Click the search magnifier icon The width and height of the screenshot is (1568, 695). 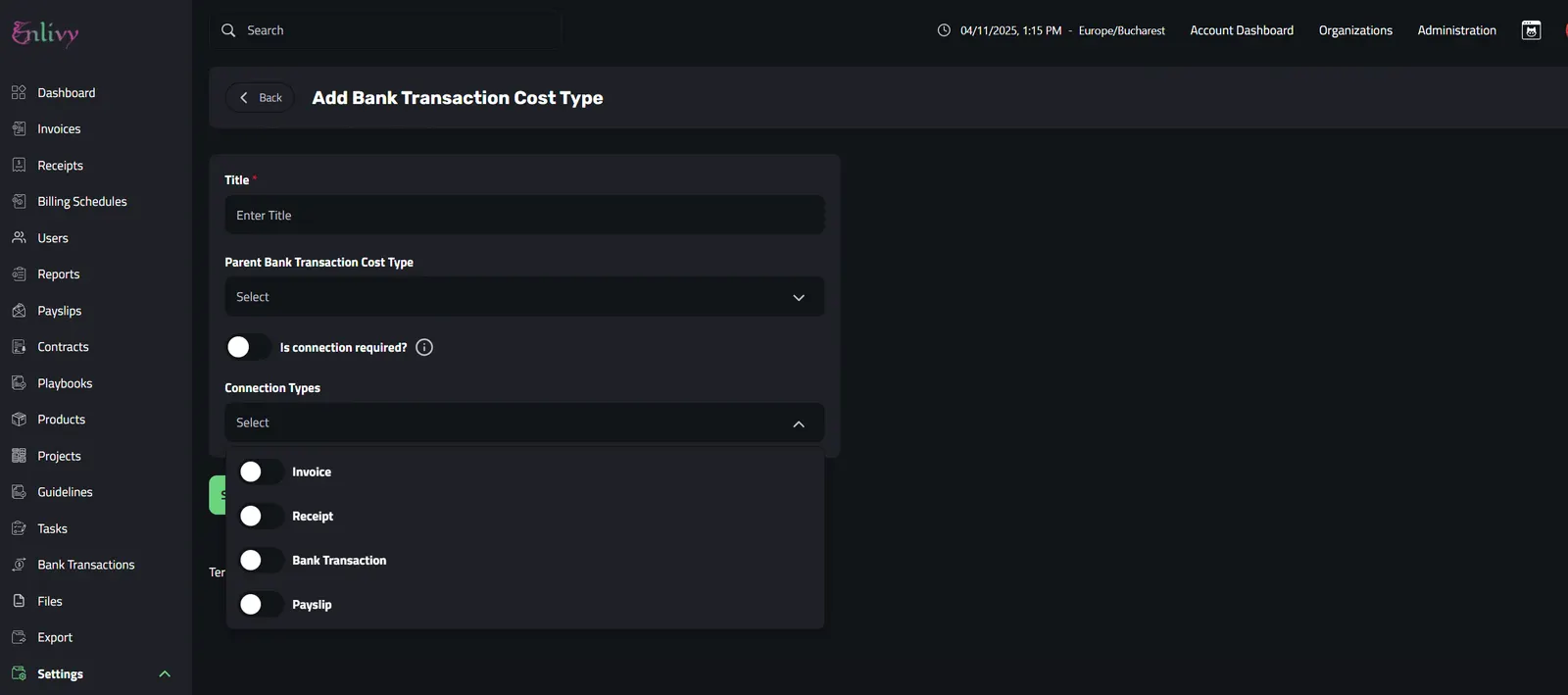tap(228, 30)
